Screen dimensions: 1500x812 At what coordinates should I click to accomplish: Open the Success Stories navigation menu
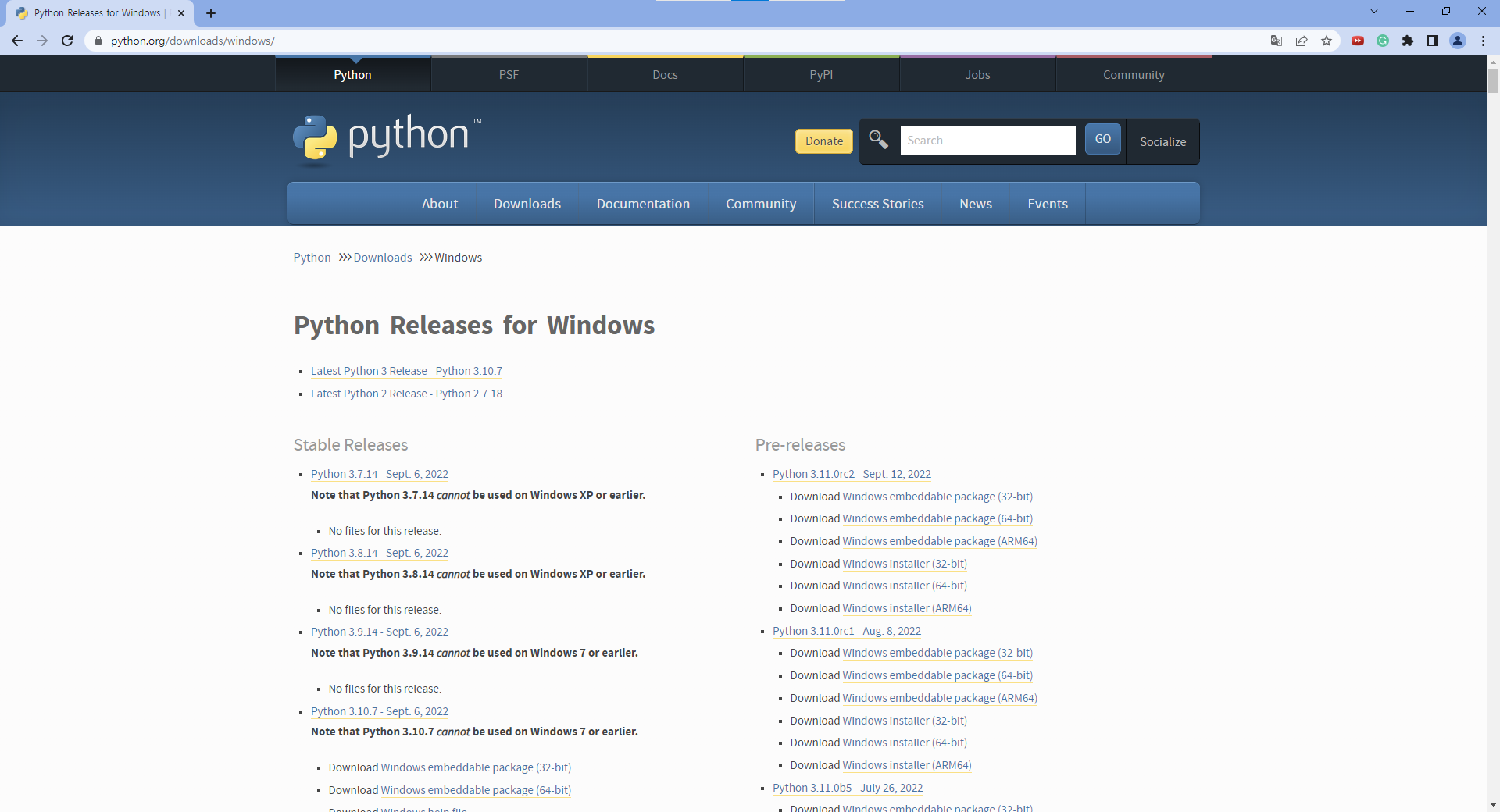[x=878, y=204]
